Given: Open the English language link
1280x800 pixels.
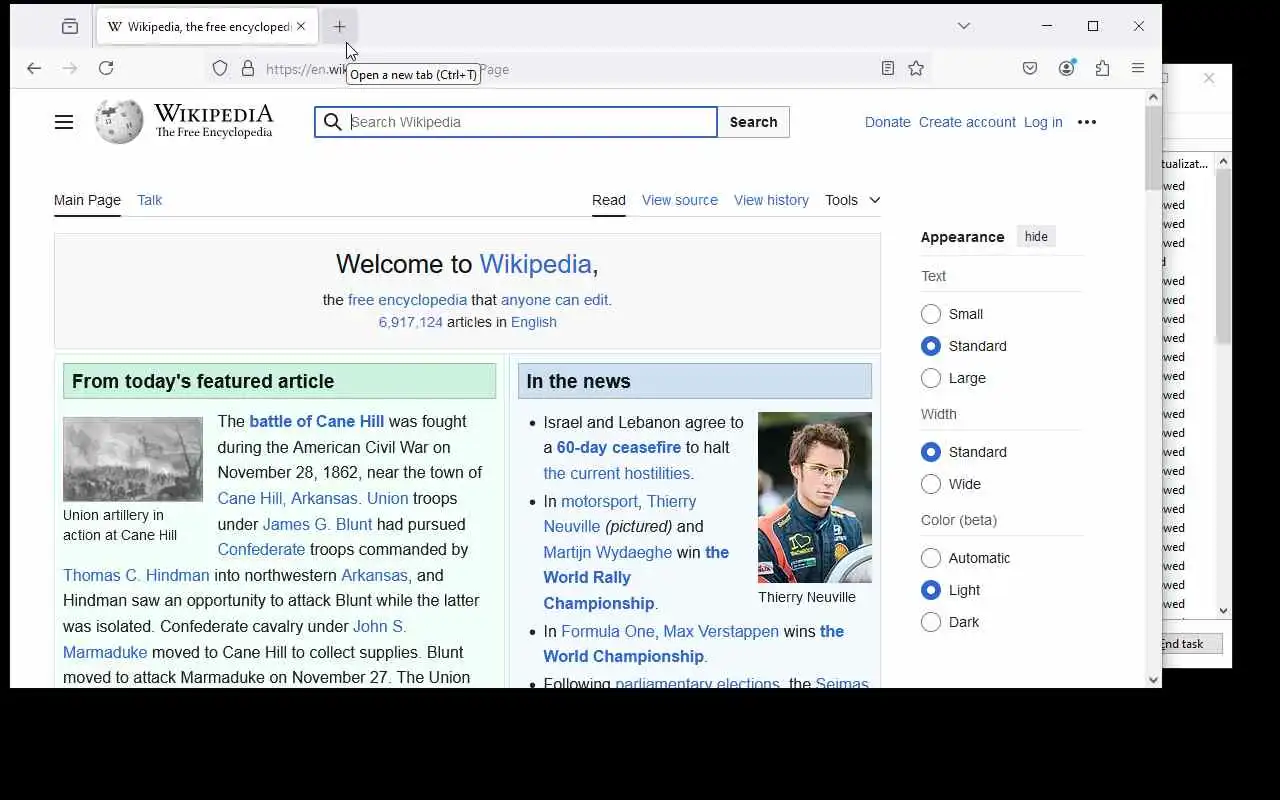Looking at the screenshot, I should (534, 322).
